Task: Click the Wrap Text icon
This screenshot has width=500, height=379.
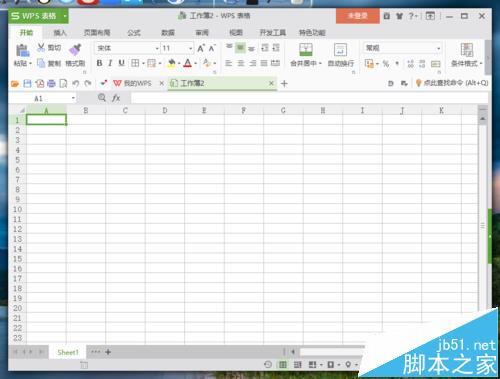Action: coord(340,50)
